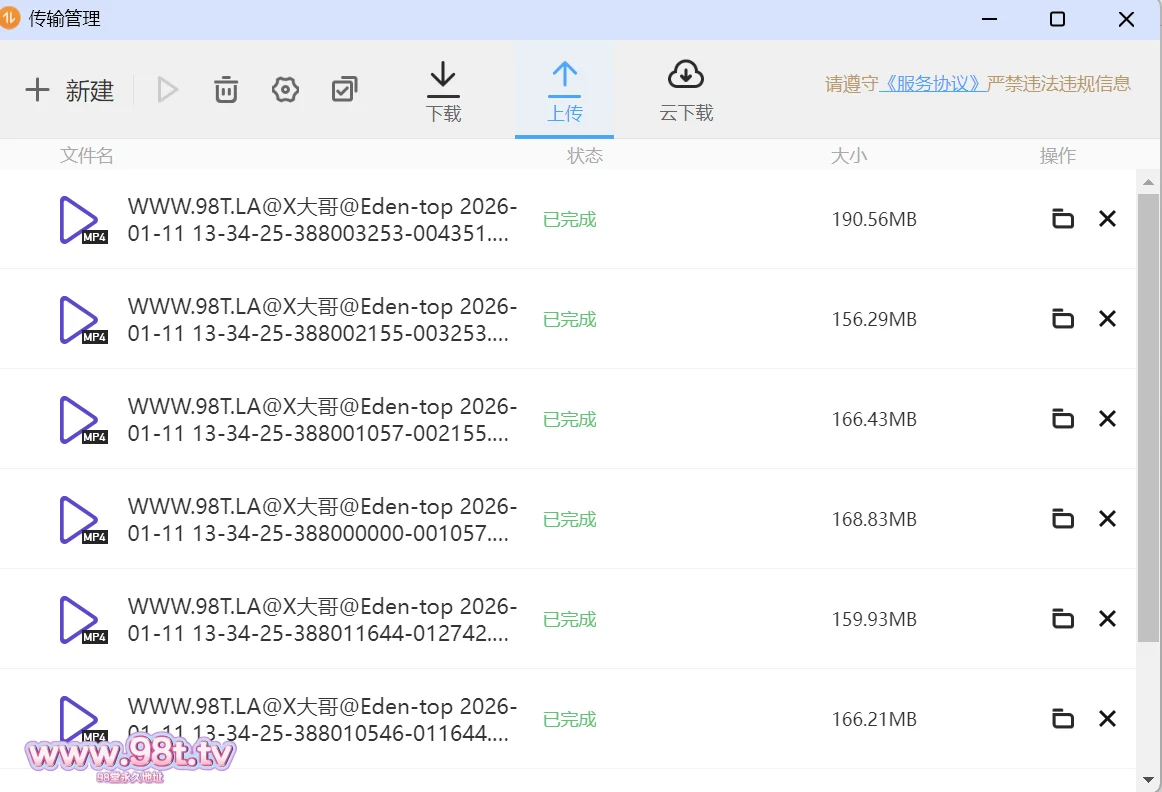Switch to the 下载 (download) tab
This screenshot has width=1162, height=792.
coord(443,92)
